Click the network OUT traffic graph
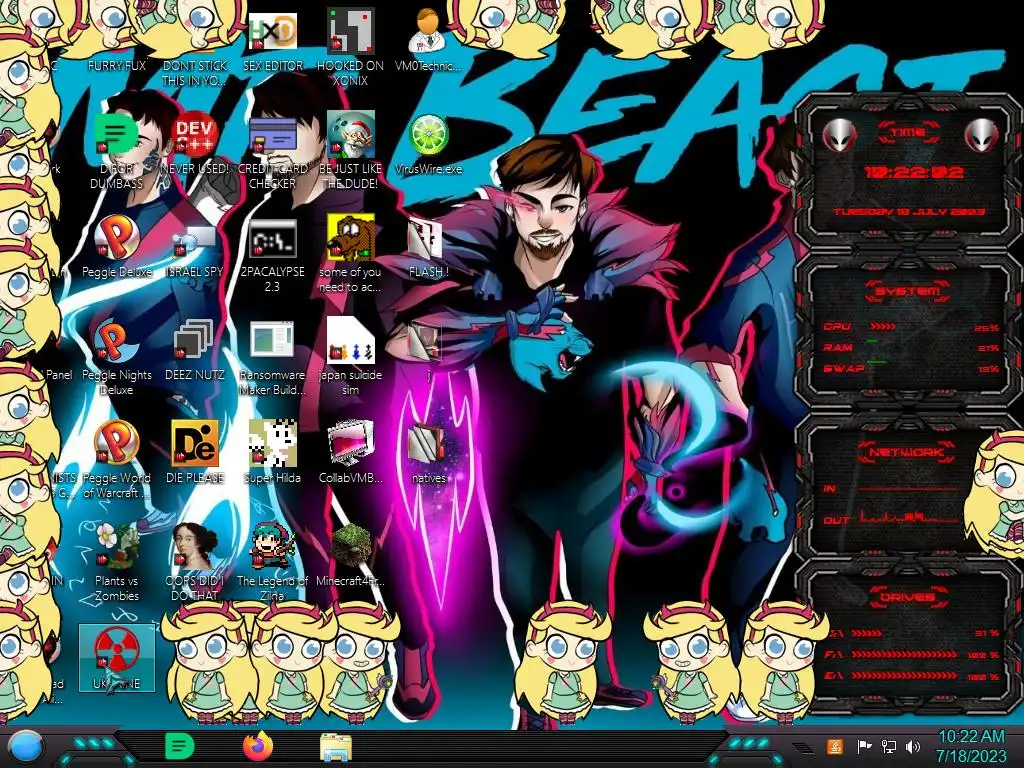 tap(908, 517)
